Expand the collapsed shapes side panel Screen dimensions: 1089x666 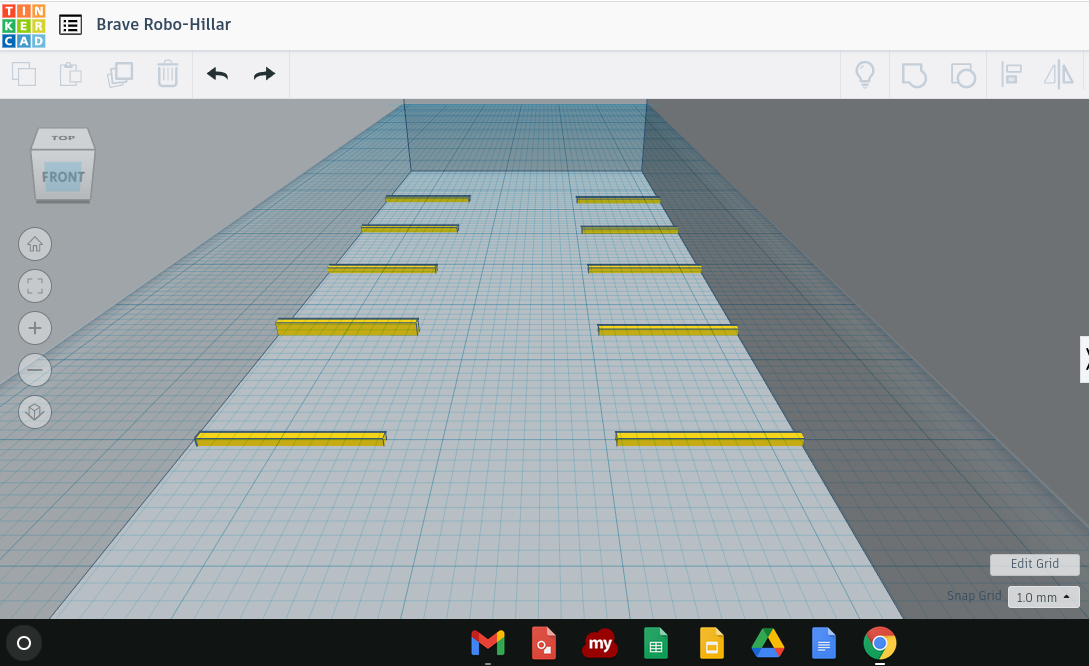(1084, 359)
